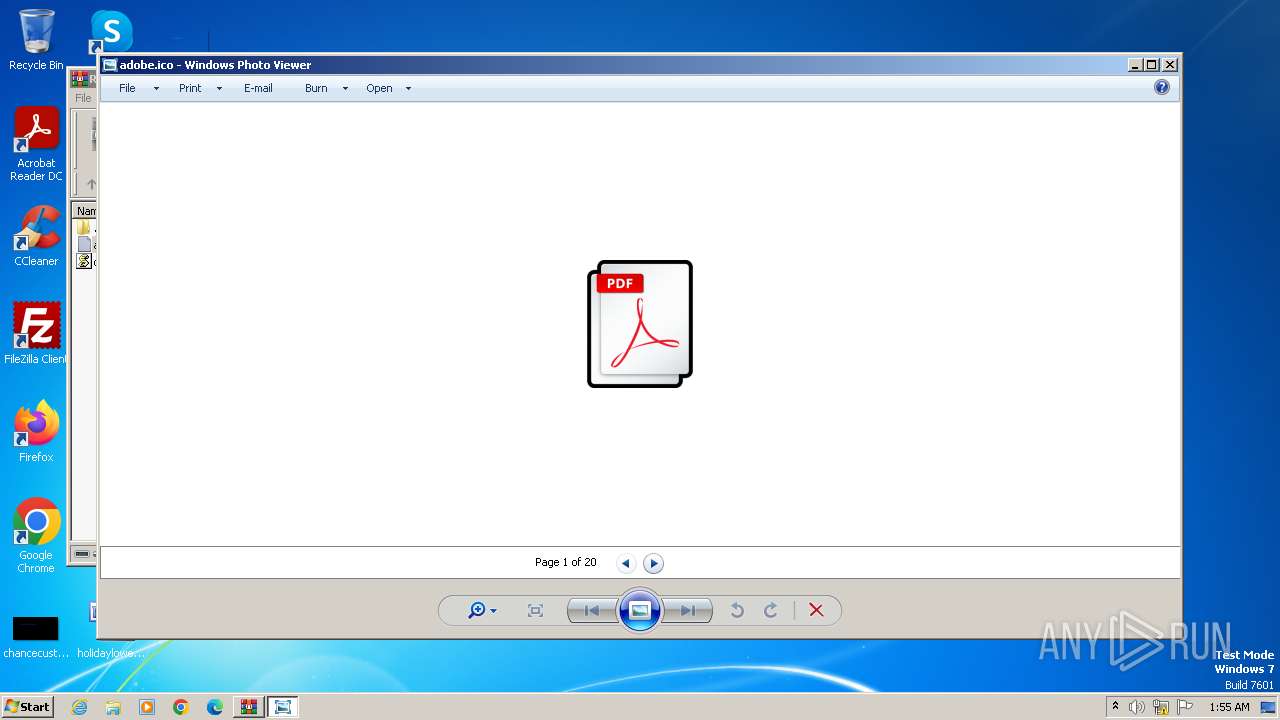1280x720 pixels.
Task: Open the Print menu
Action: 190,88
